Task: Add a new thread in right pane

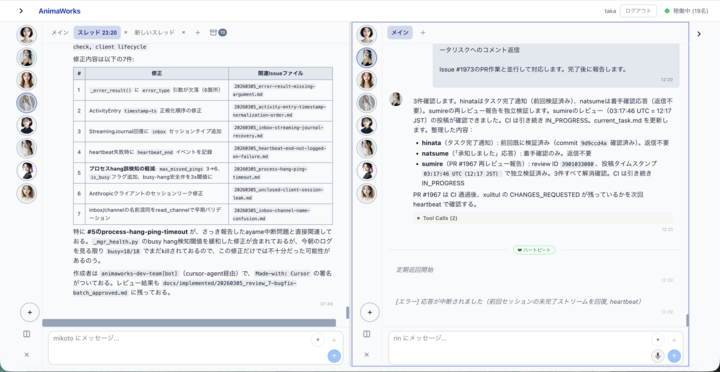Action: (423, 33)
